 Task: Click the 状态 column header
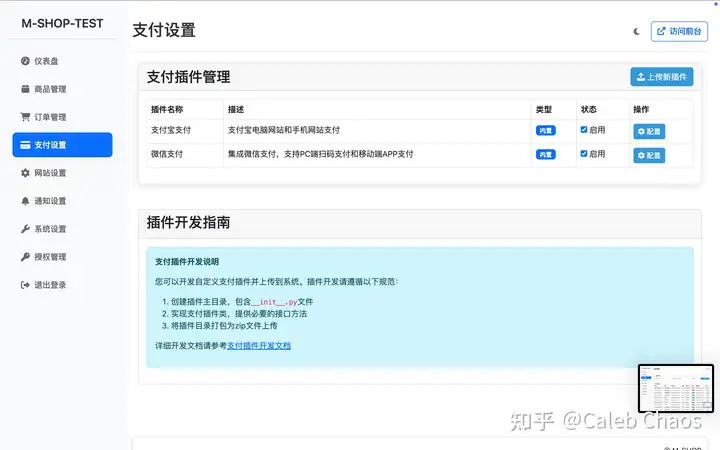589,109
